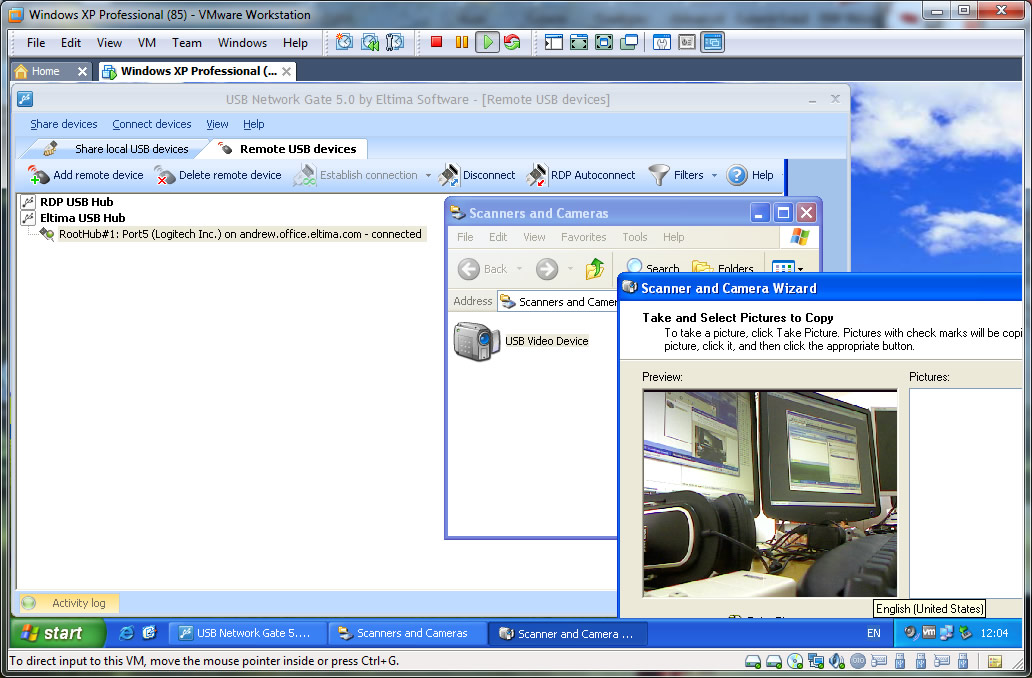Click Address field in Scanners and Cameras
Image resolution: width=1032 pixels, height=678 pixels.
pos(557,301)
